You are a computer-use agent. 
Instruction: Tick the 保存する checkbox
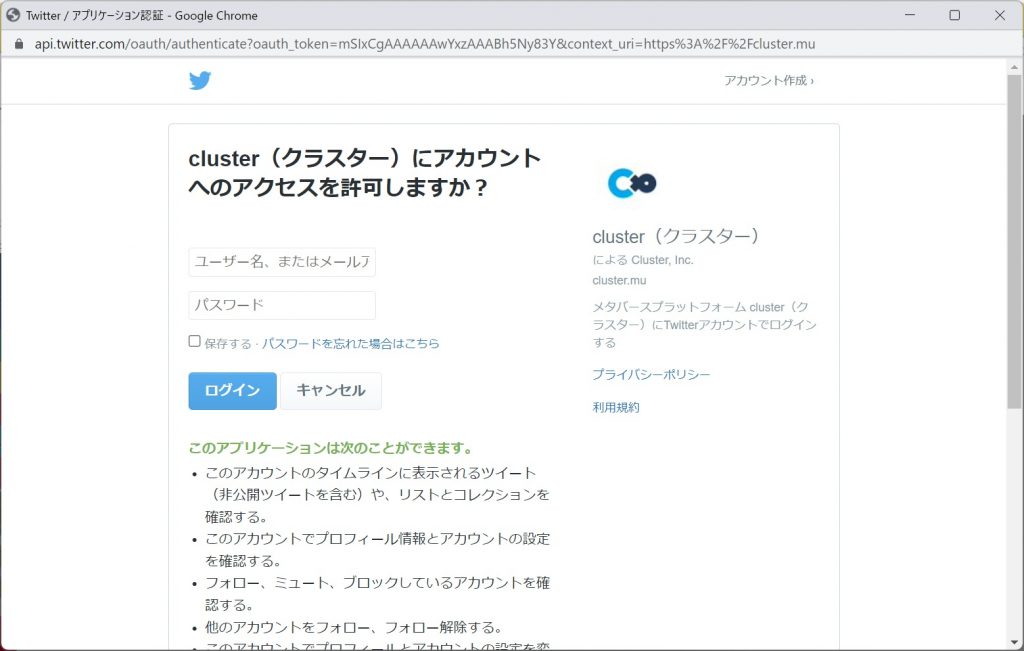pyautogui.click(x=194, y=341)
